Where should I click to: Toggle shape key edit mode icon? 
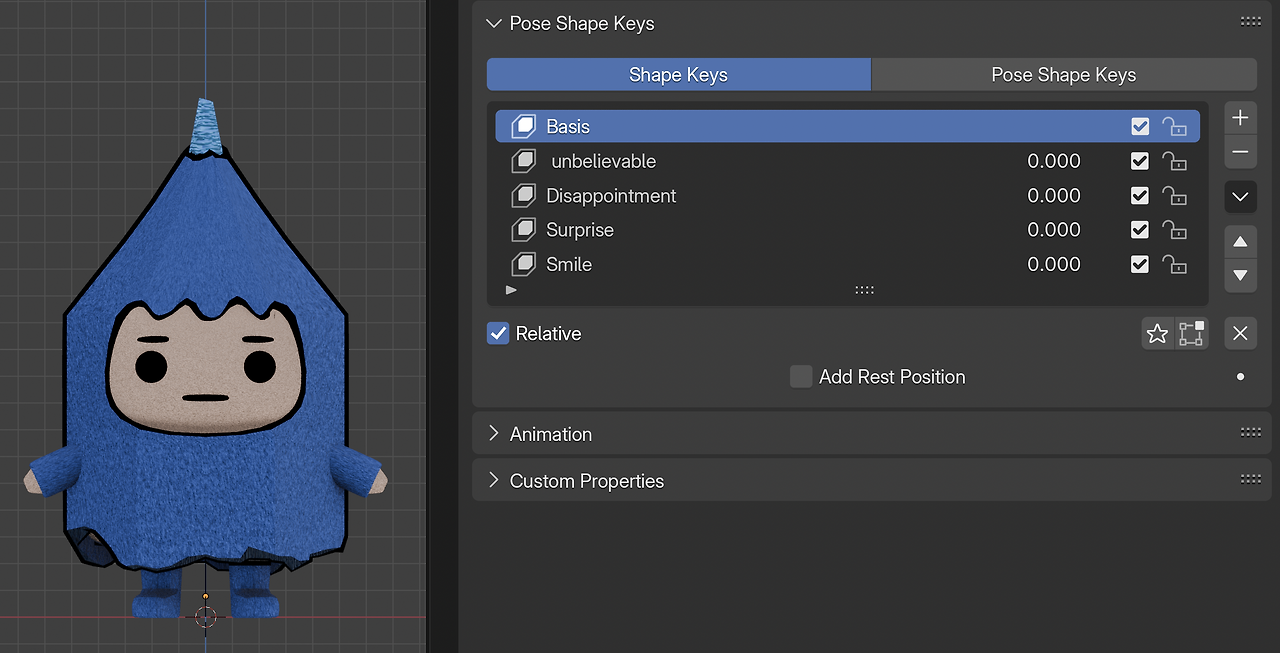(x=1191, y=334)
